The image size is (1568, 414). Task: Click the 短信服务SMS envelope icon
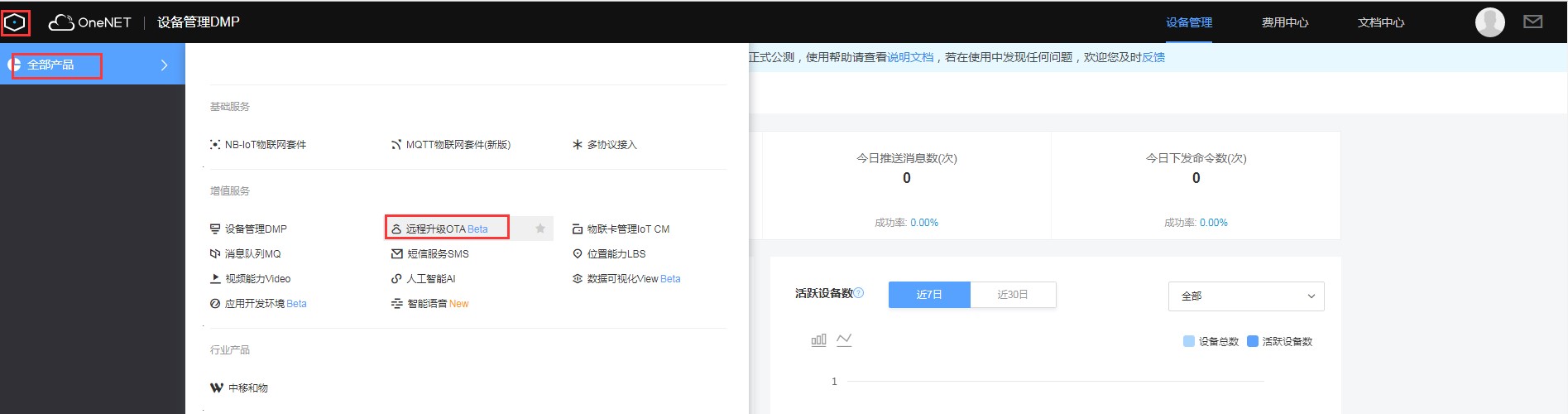[397, 254]
